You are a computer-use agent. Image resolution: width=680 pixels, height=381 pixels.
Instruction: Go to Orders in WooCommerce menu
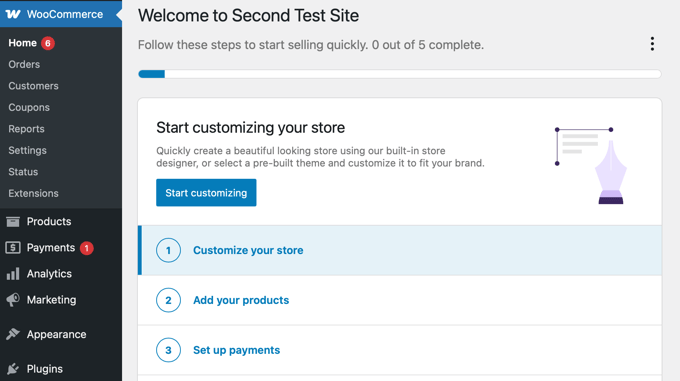[24, 64]
